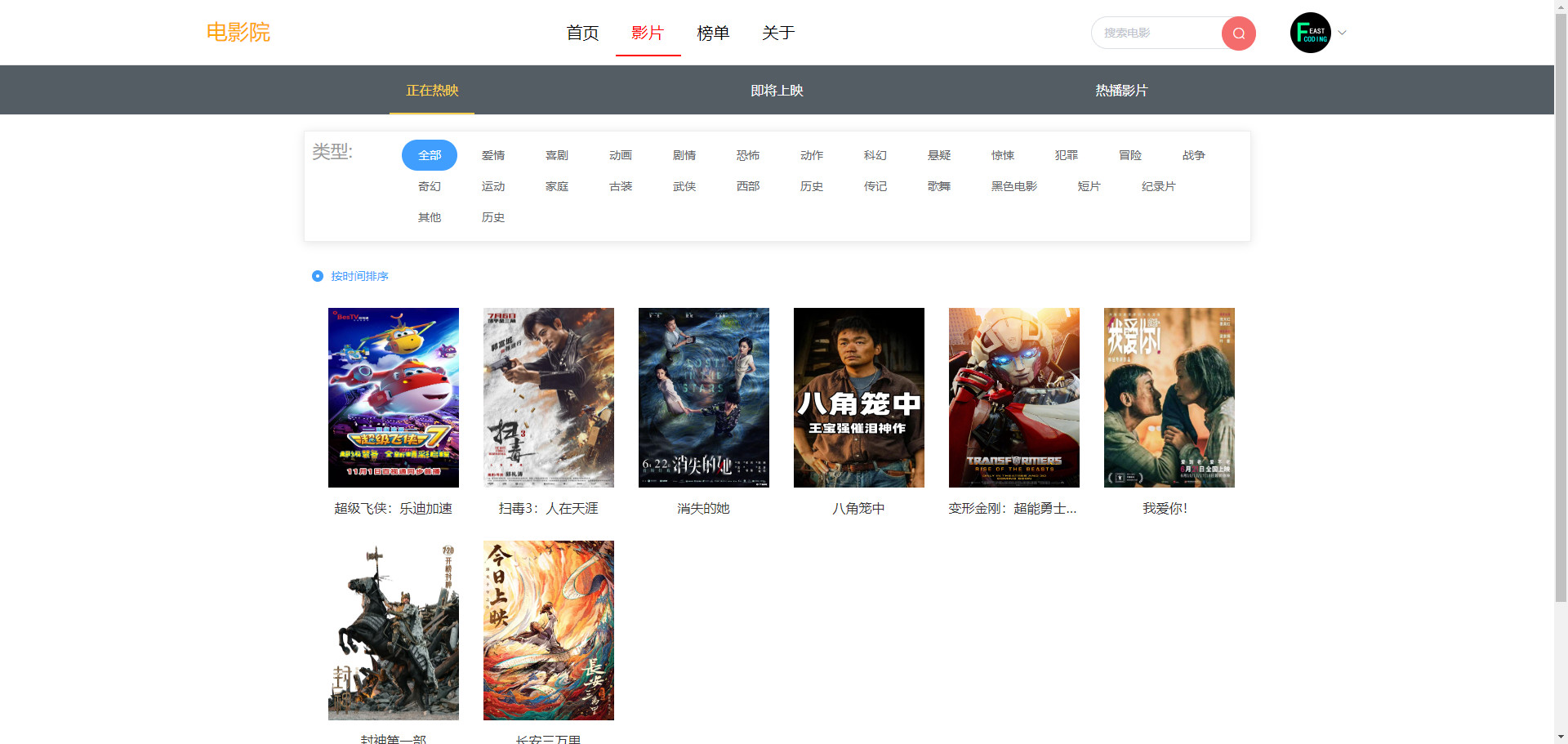Open the 封神第一部 movie poster
The height and width of the screenshot is (744, 1568).
coord(394,630)
